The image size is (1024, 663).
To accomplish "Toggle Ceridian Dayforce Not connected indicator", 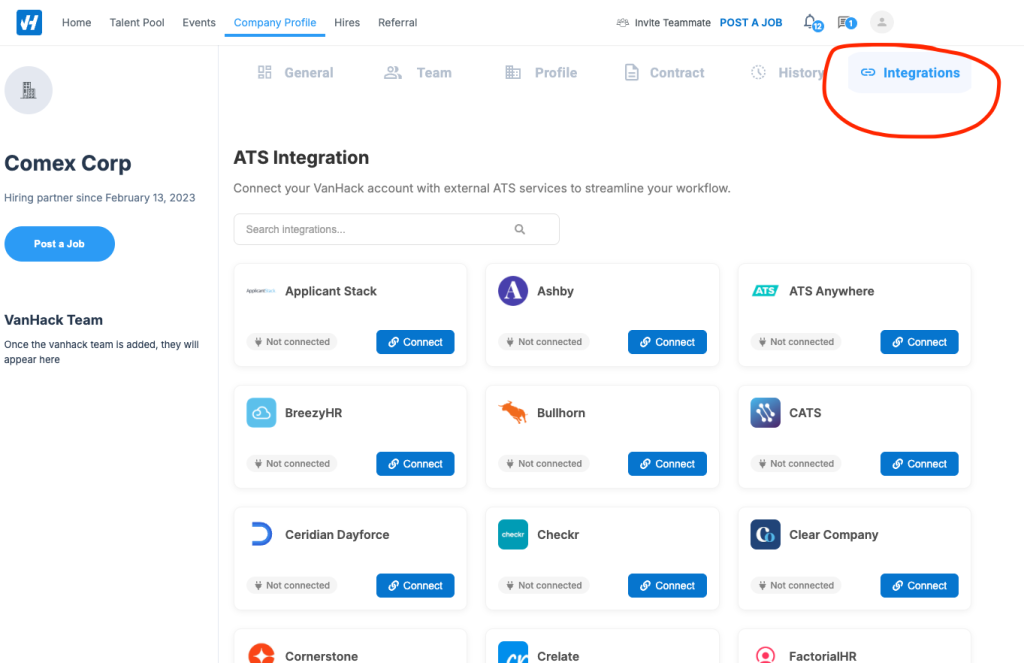I will pyautogui.click(x=291, y=585).
